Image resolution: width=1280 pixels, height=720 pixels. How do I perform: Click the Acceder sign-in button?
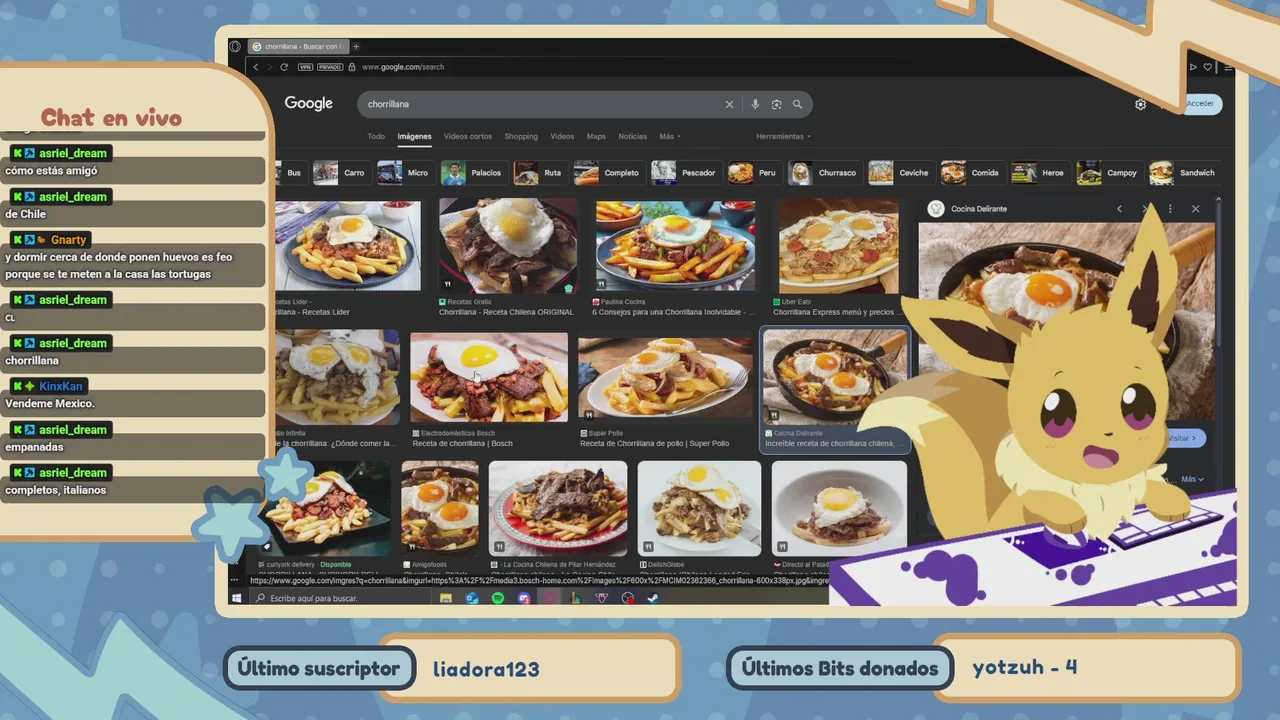[1200, 104]
